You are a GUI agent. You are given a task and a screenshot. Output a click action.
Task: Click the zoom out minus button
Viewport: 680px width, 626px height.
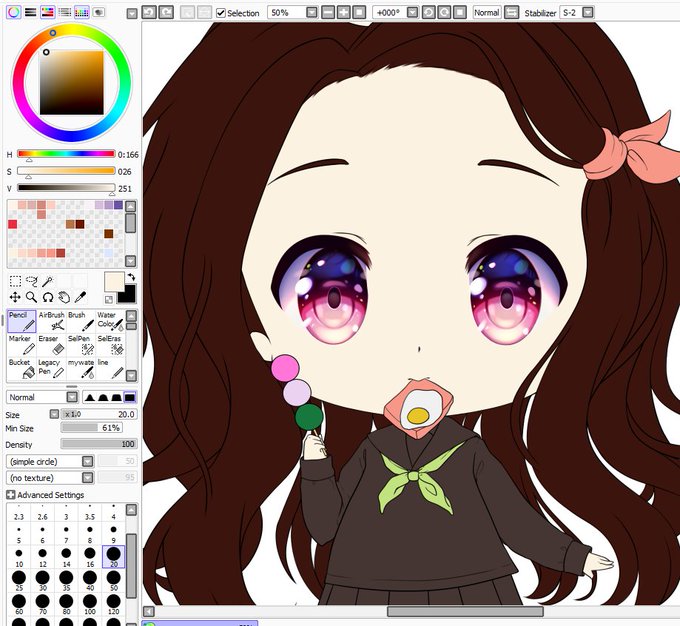pyautogui.click(x=328, y=13)
